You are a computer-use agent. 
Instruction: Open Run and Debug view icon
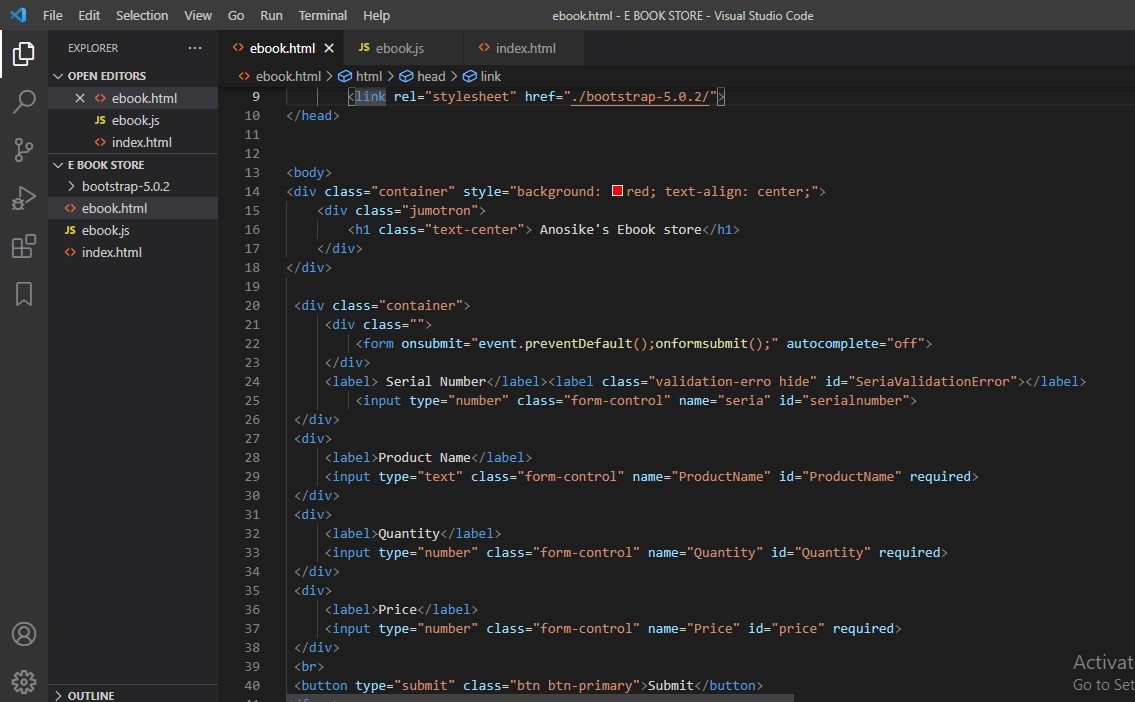tap(23, 198)
